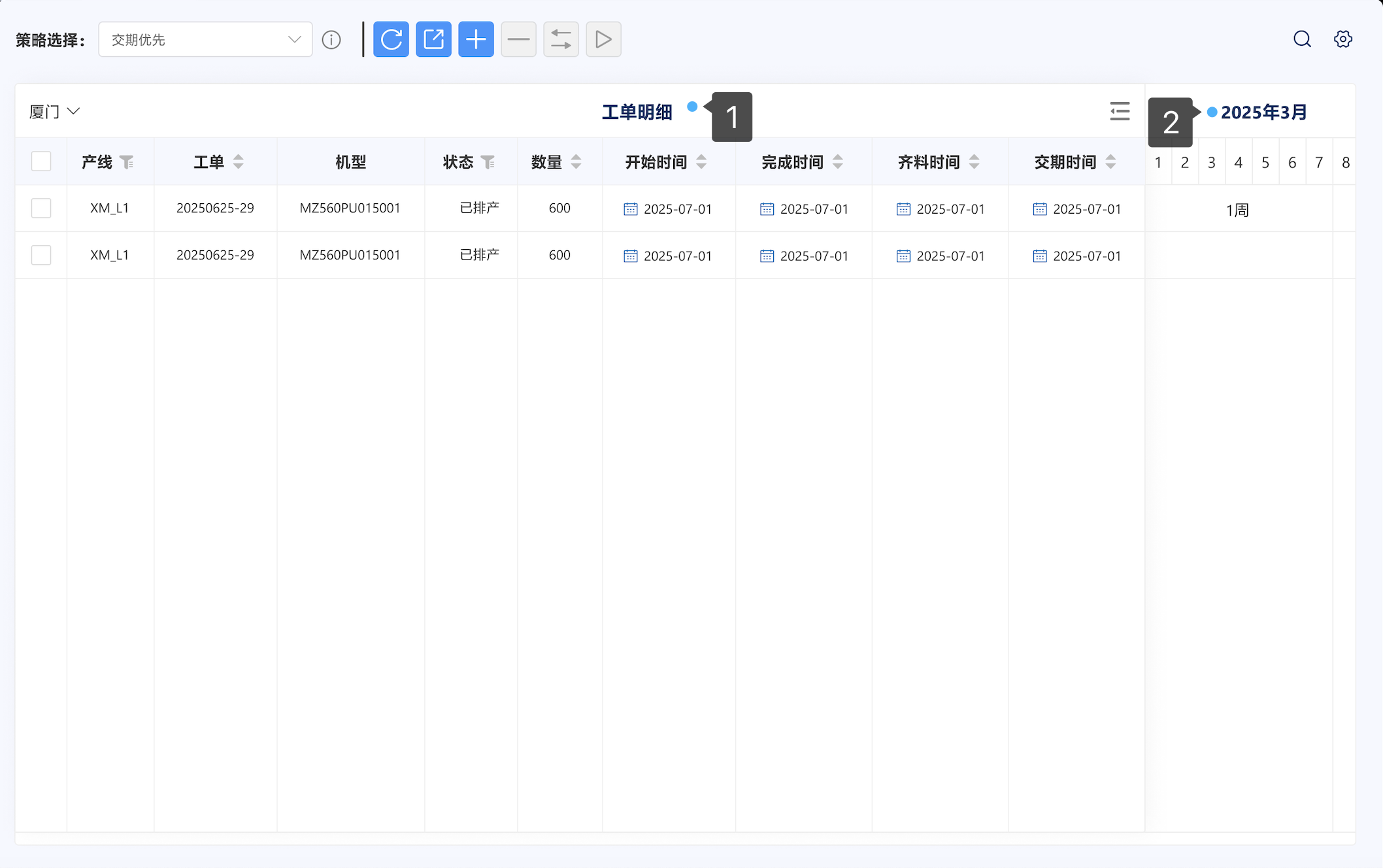Viewport: 1383px width, 868px height.
Task: Toggle the select-all header checkbox
Action: [x=41, y=161]
